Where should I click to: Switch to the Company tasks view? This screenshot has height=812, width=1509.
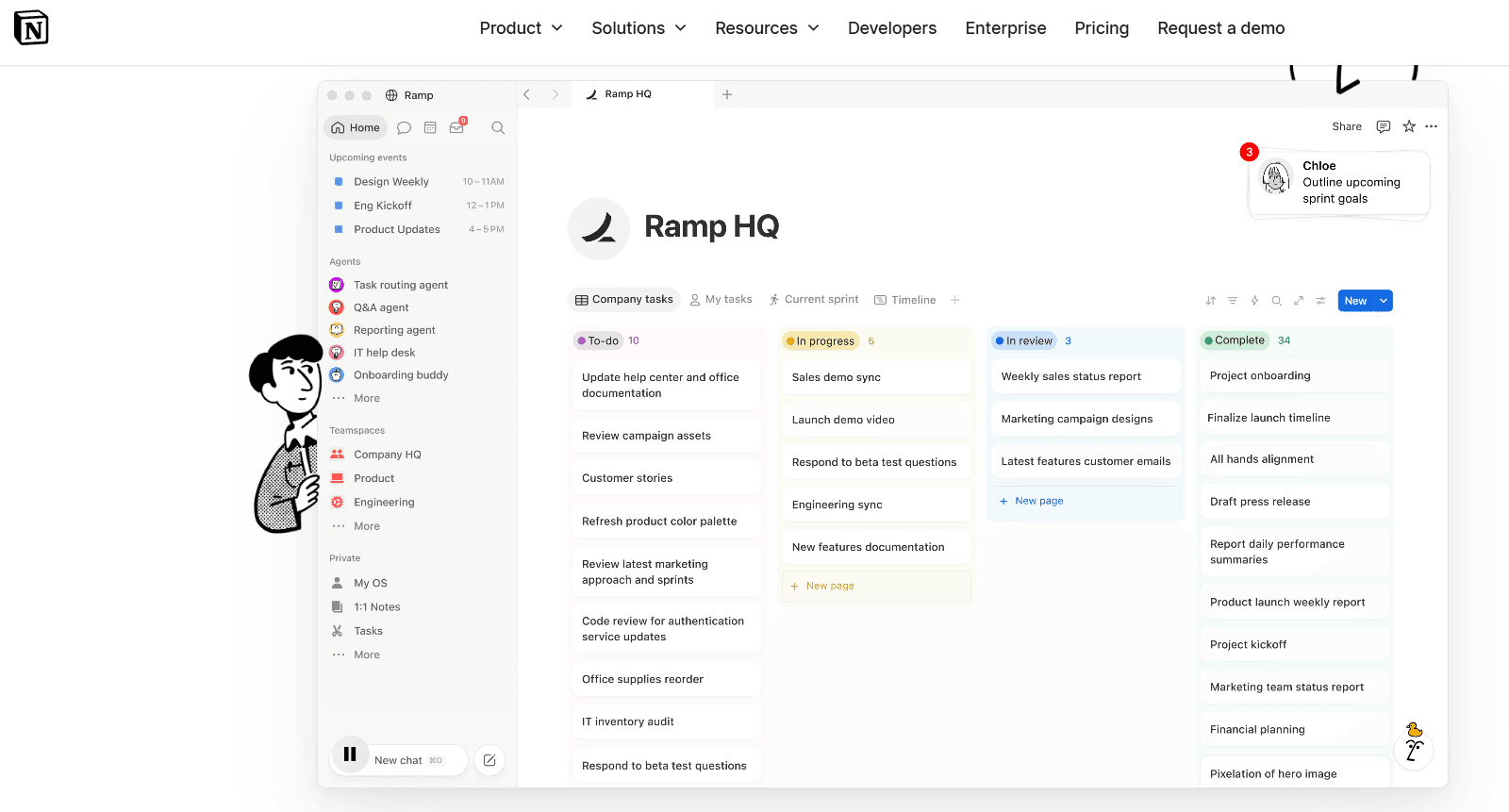[624, 300]
